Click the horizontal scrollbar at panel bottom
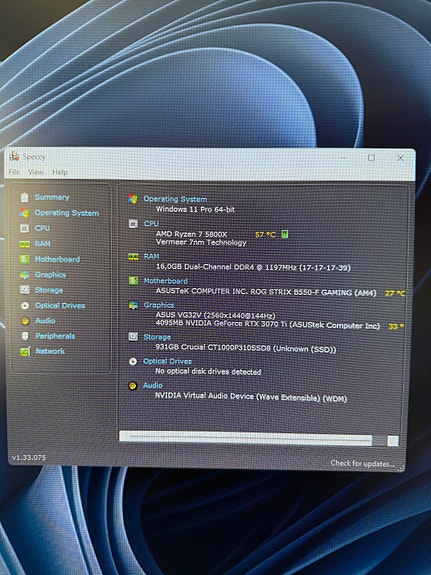 (259, 439)
